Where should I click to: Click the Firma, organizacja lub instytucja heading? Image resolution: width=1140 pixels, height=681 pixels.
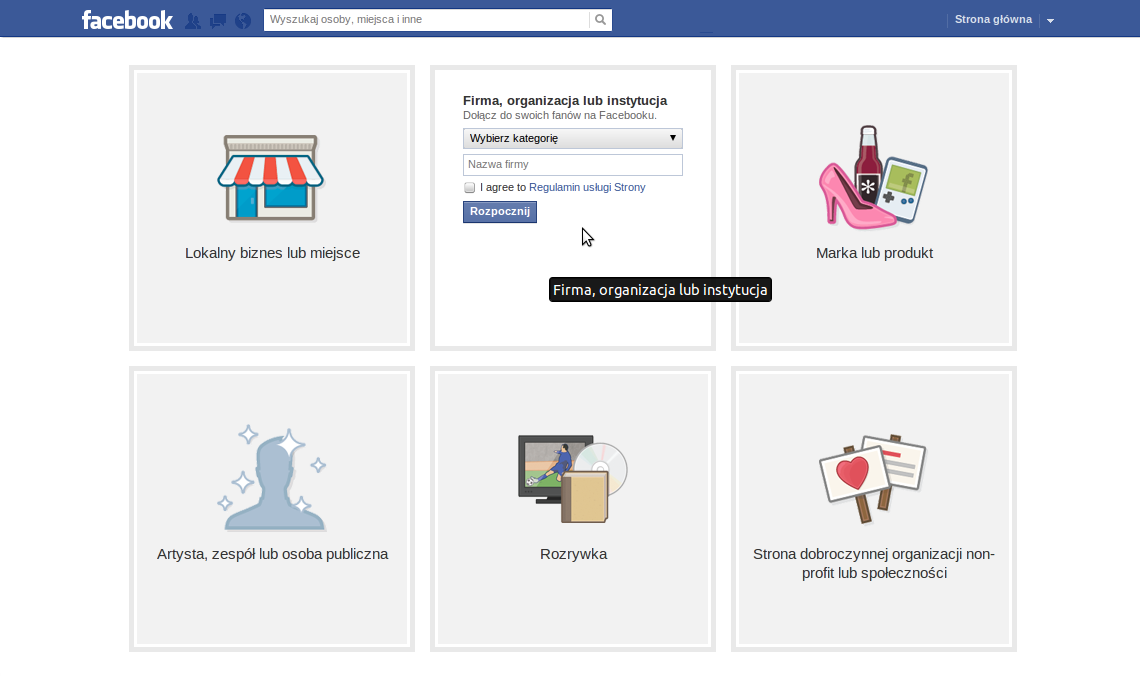565,101
